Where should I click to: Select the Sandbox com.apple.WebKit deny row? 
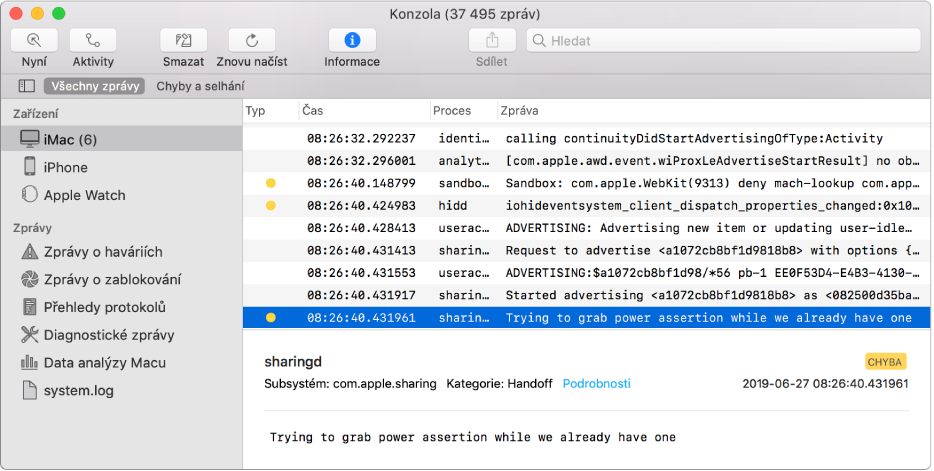point(587,183)
